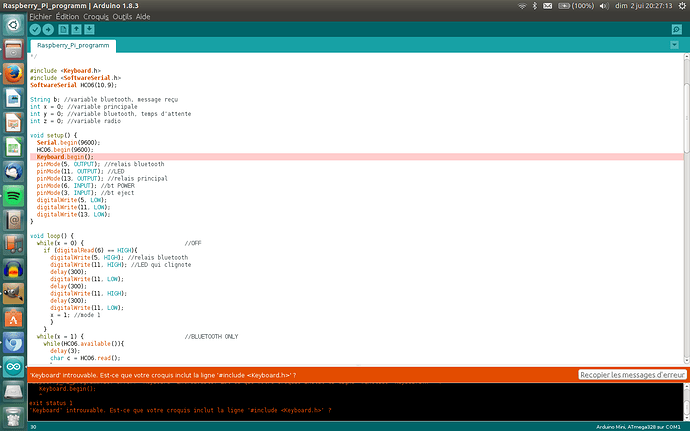Launch Thunderbird mail from the dock
The height and width of the screenshot is (431, 690).
tap(13, 172)
